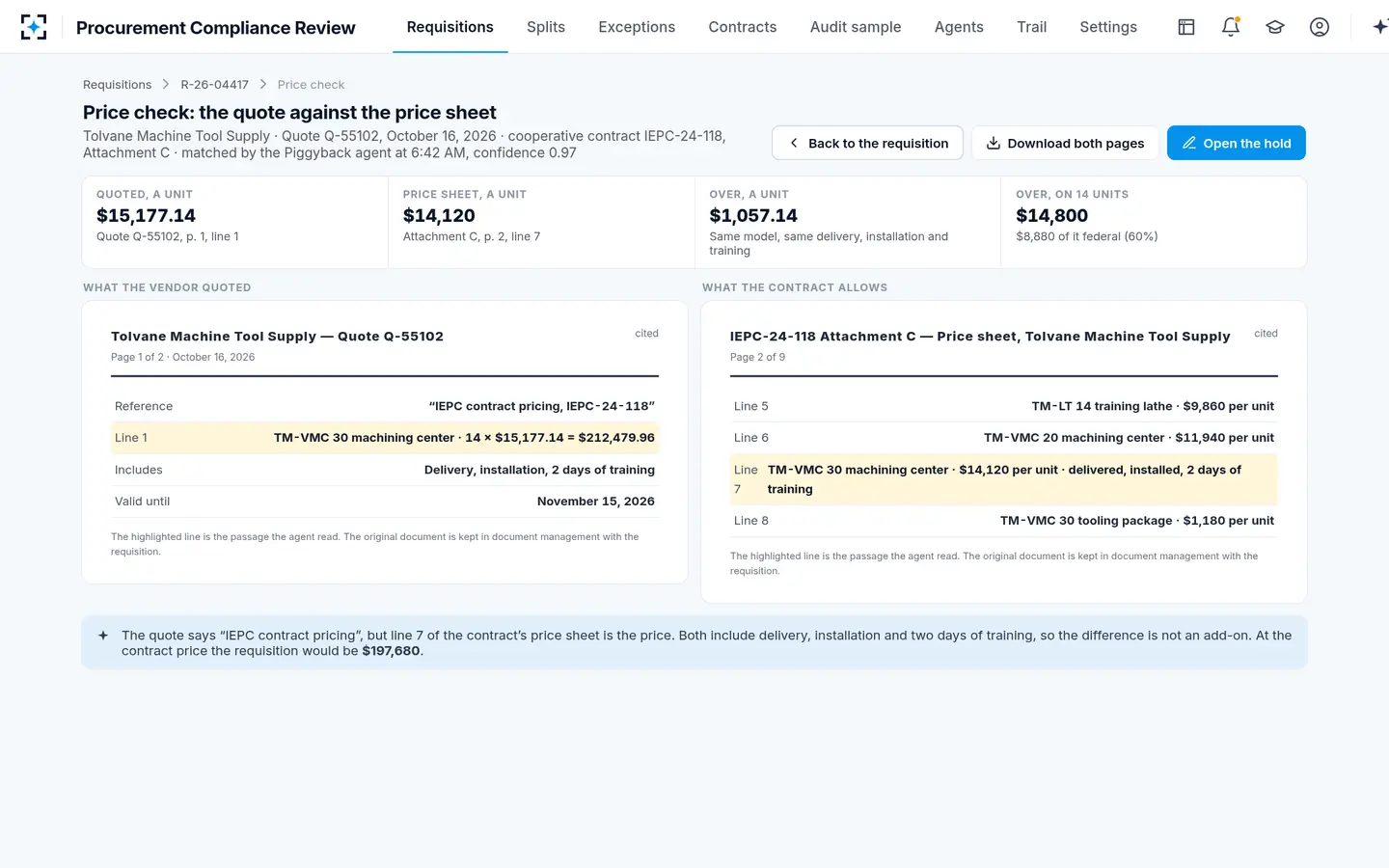Click Back to the requisition button
This screenshot has width=1389, height=868.
867,143
